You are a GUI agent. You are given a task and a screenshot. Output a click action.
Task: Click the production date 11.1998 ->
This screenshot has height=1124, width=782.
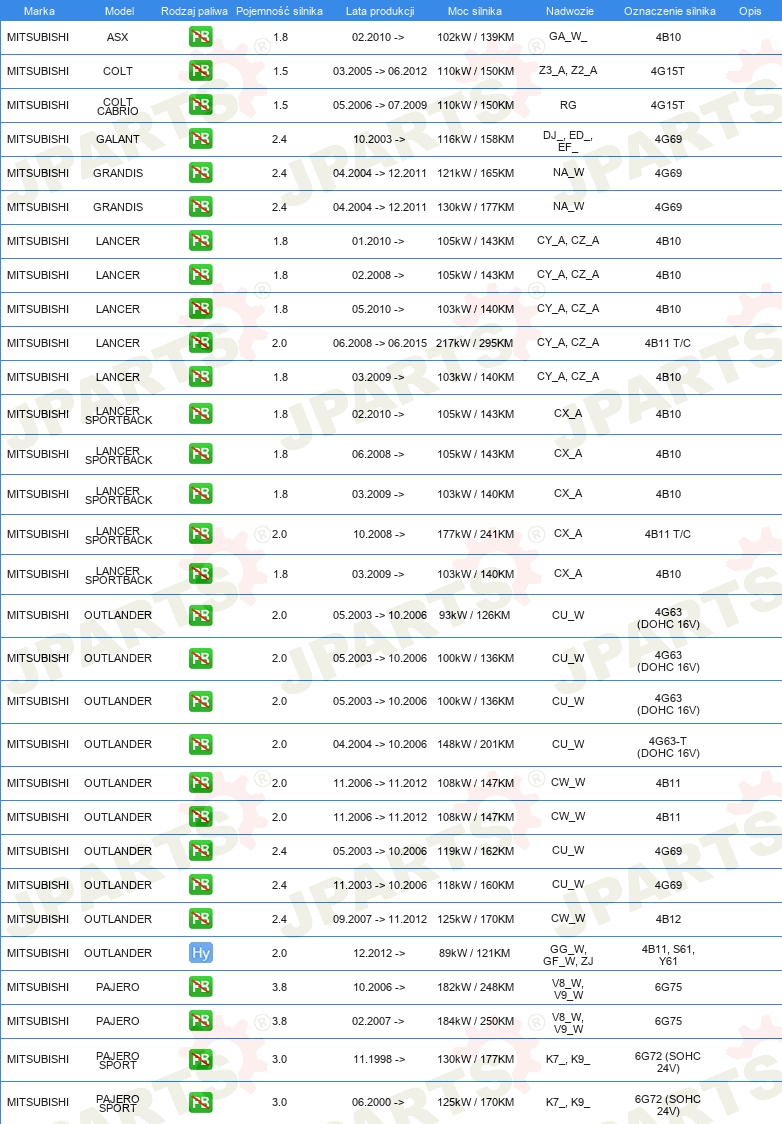(x=378, y=1059)
